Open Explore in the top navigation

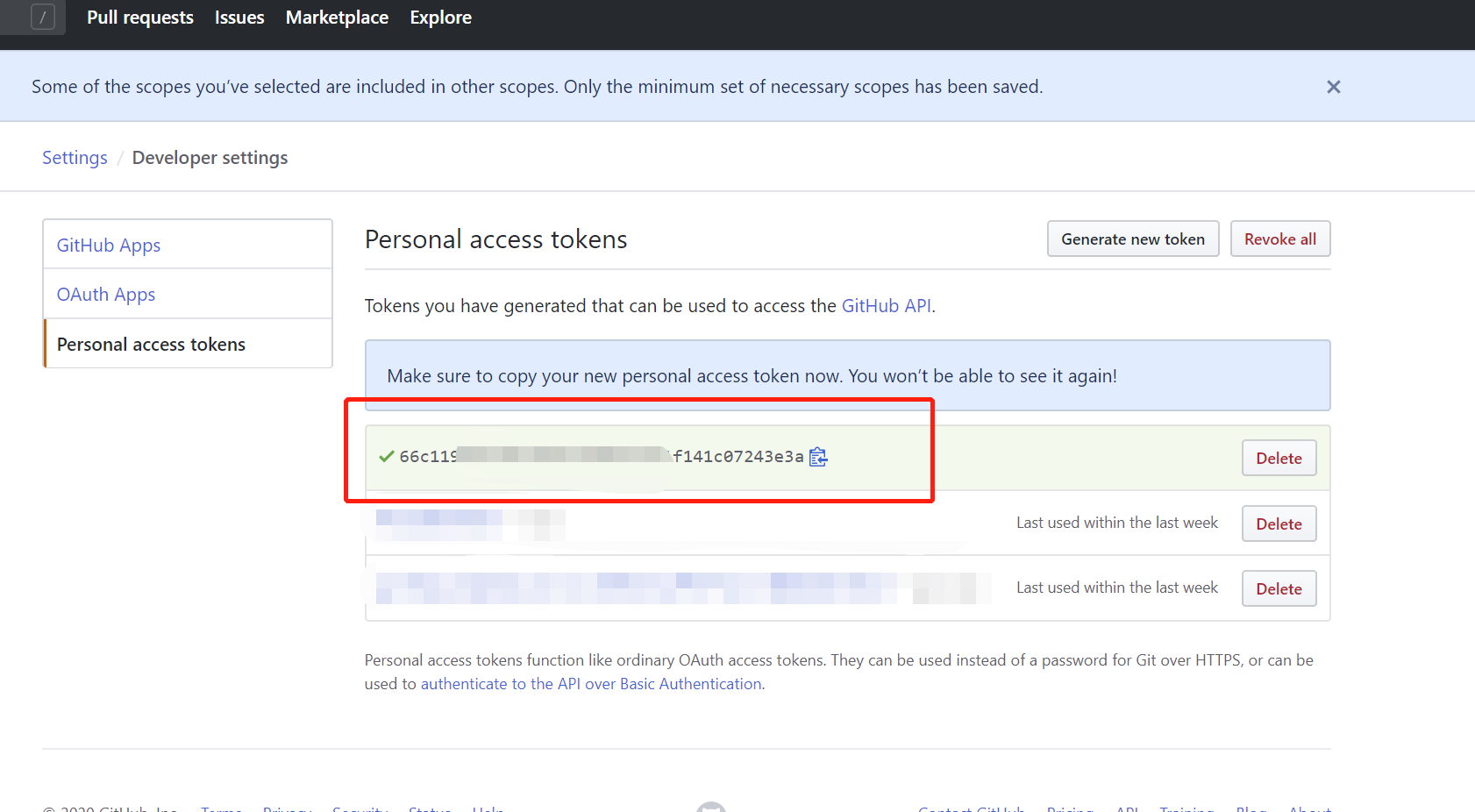440,18
